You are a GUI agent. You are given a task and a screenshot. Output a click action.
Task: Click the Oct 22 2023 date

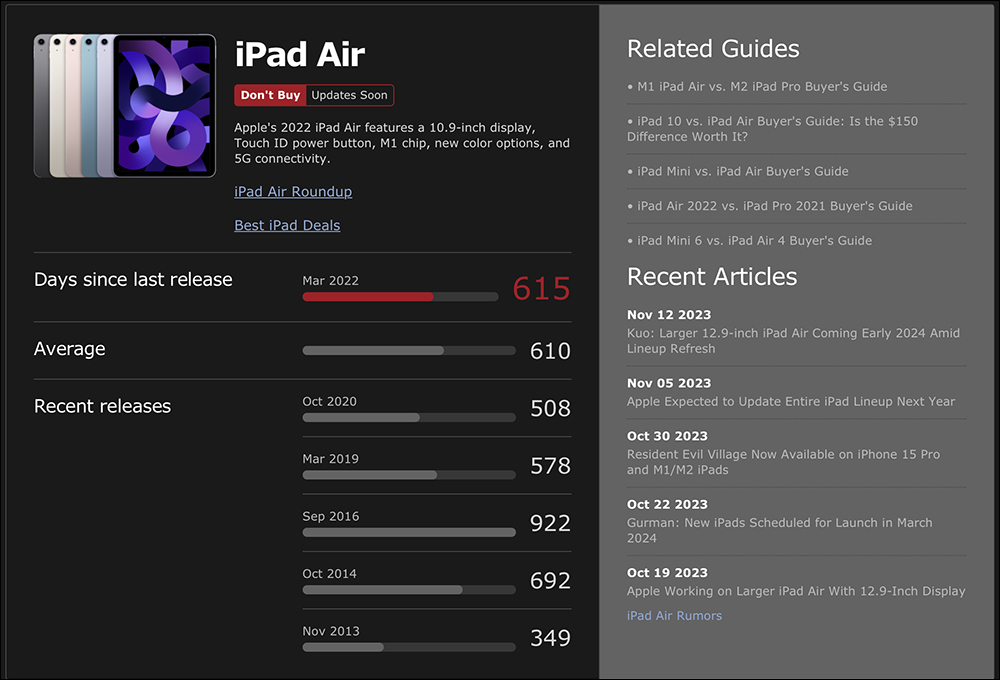pyautogui.click(x=667, y=504)
